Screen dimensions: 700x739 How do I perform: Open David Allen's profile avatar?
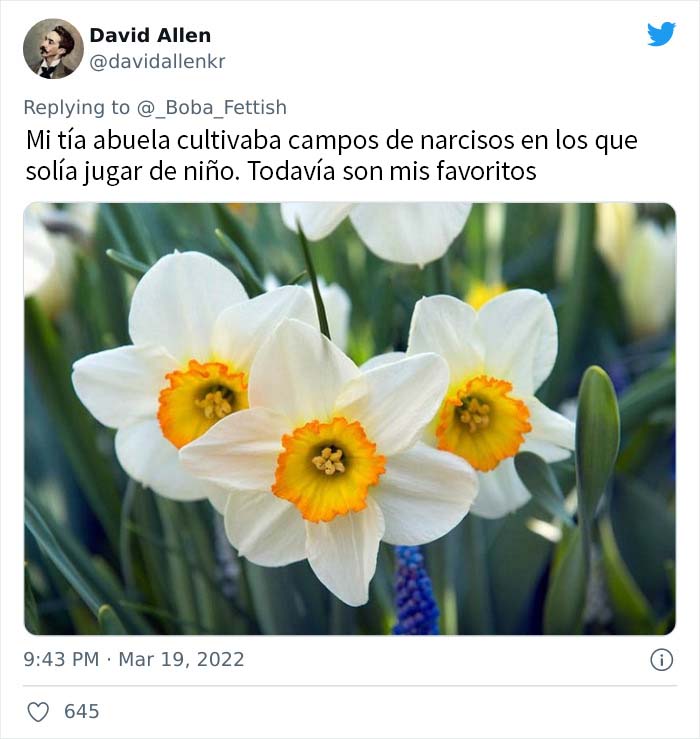pyautogui.click(x=53, y=49)
